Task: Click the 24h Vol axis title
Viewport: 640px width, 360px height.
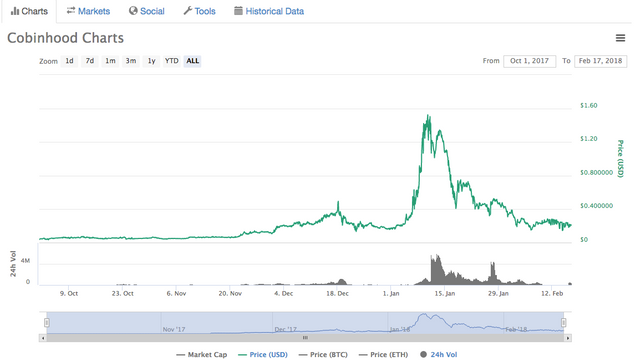Action: tap(13, 264)
